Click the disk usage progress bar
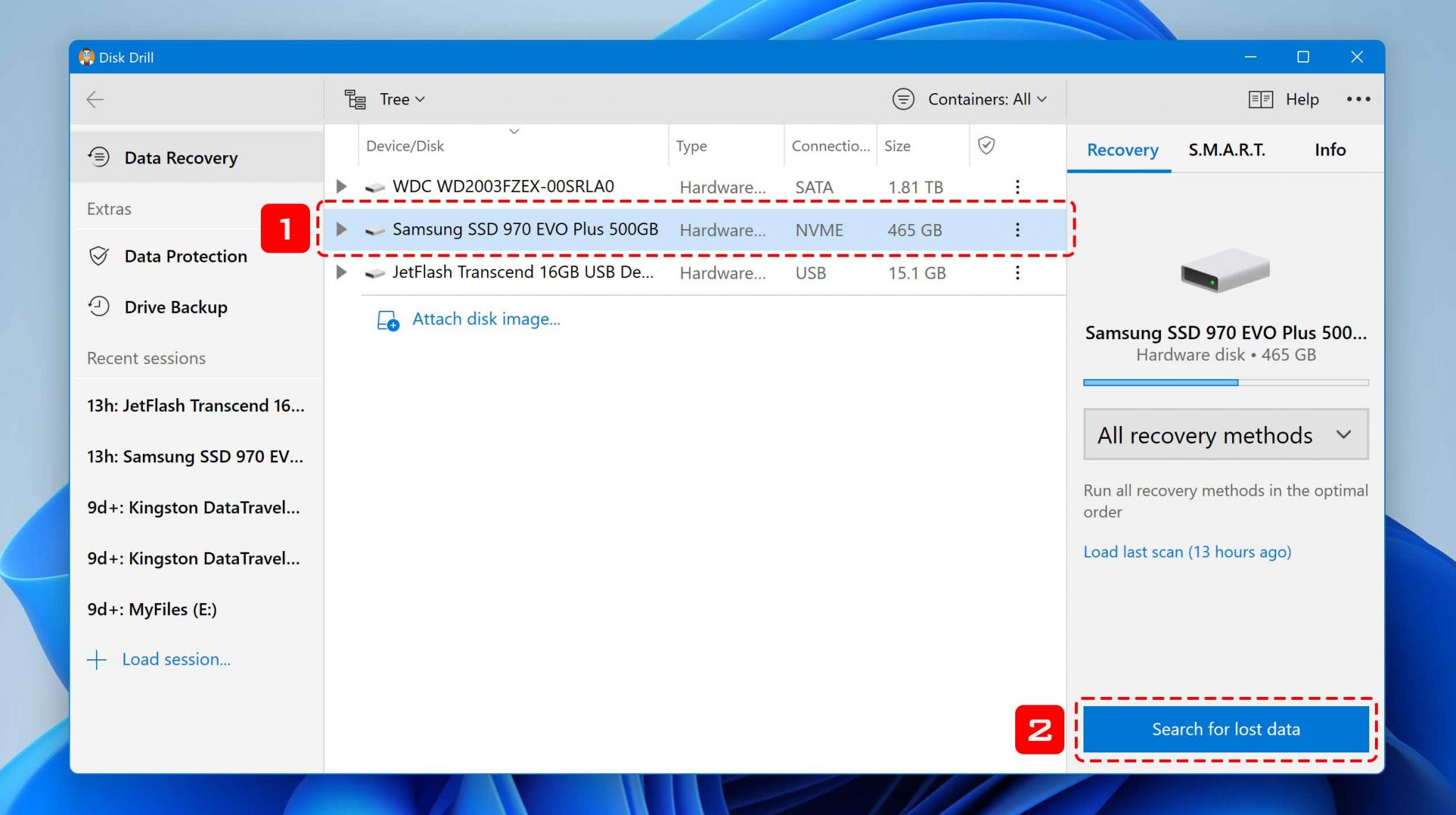1456x815 pixels. 1226,383
